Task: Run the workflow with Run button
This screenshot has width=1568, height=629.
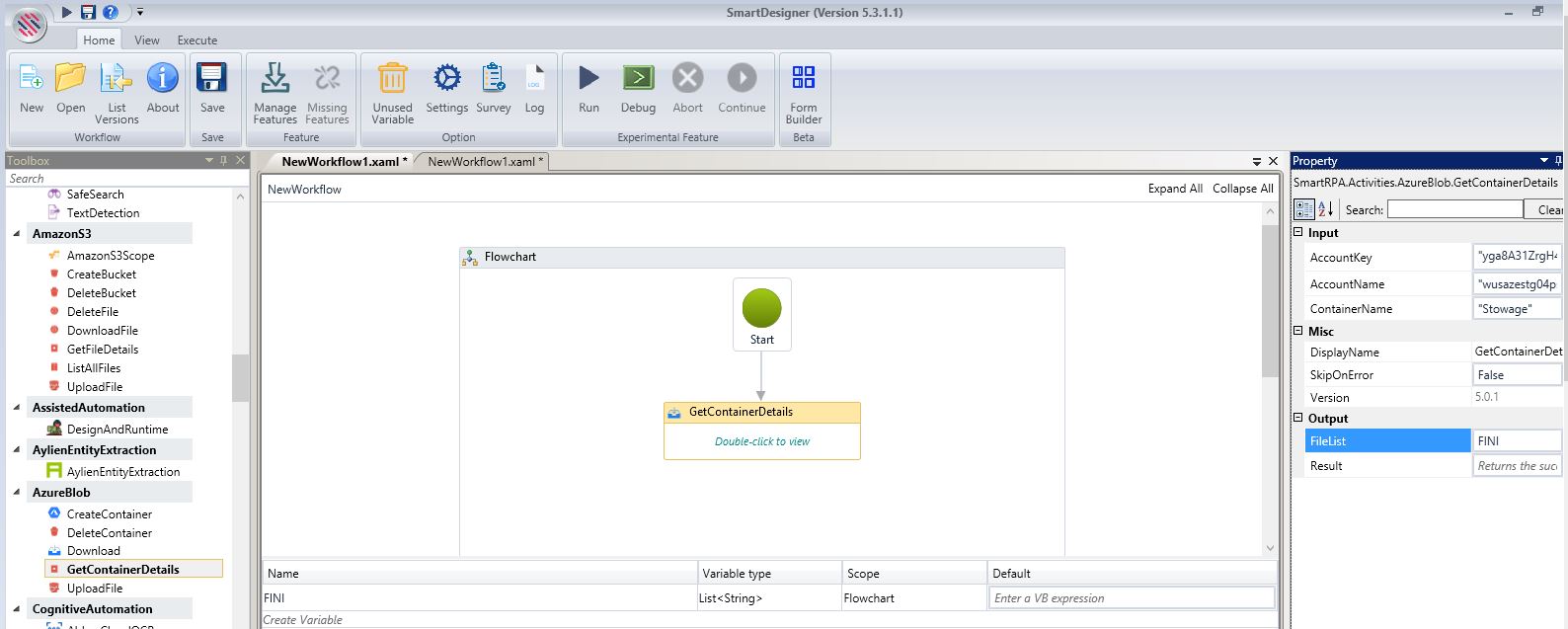Action: click(588, 79)
